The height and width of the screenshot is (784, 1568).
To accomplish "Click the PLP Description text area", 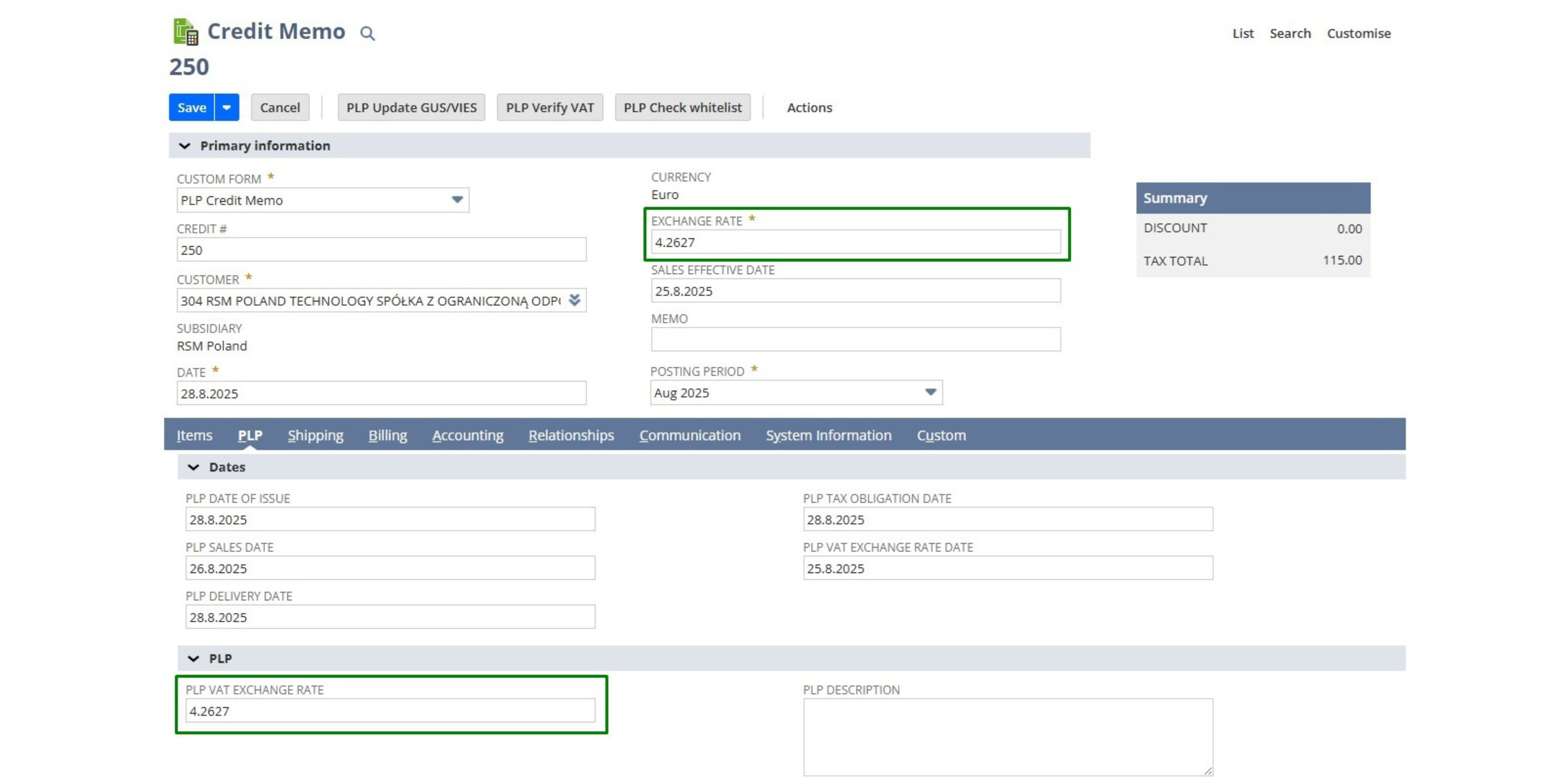I will point(1007,737).
